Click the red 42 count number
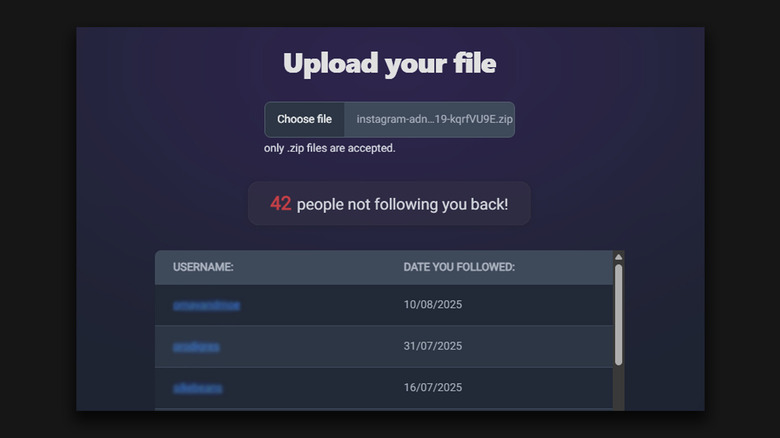The height and width of the screenshot is (438, 780). coord(281,204)
